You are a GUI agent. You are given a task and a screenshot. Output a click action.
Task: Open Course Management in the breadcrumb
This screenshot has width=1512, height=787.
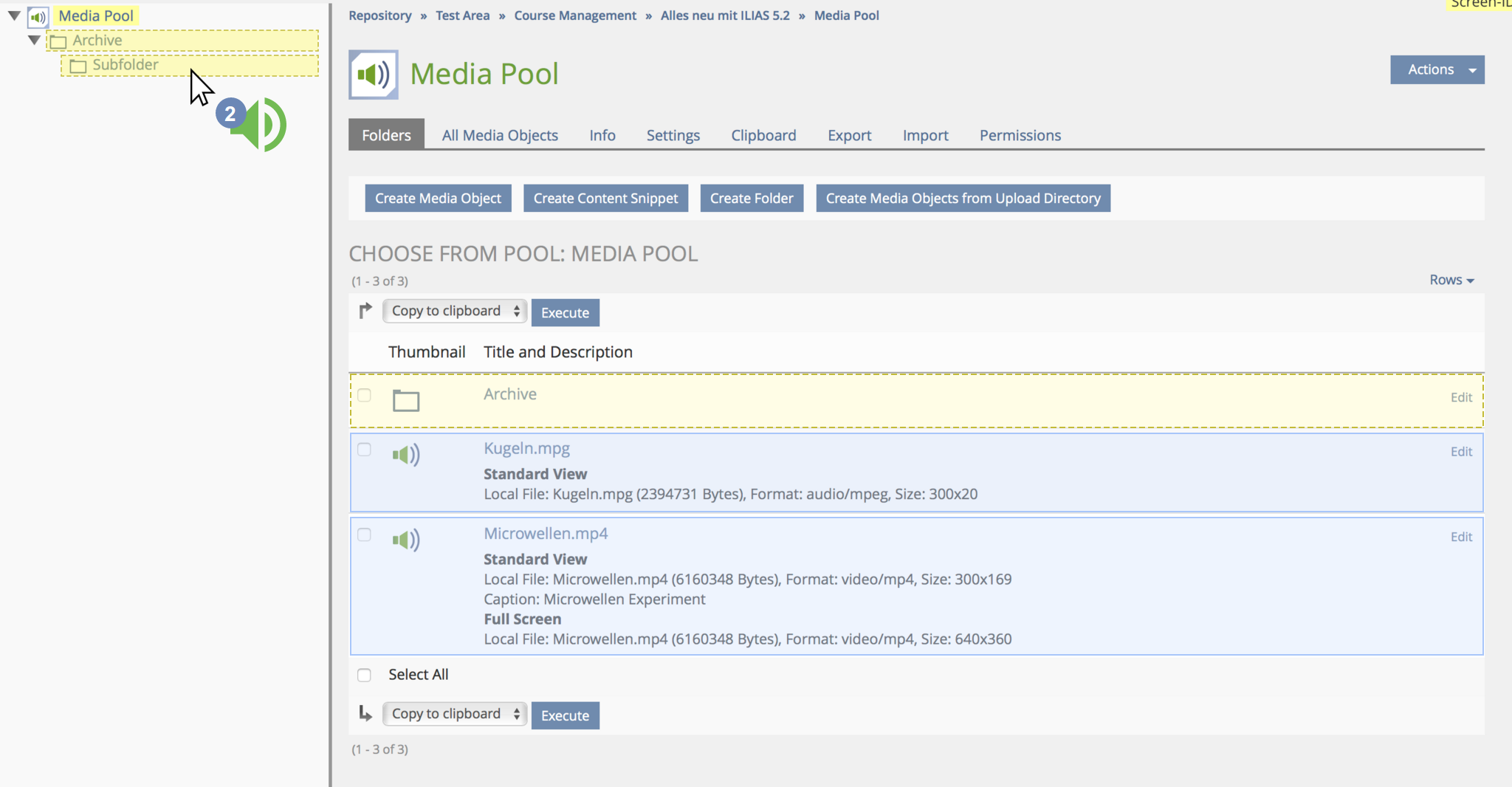coord(574,16)
